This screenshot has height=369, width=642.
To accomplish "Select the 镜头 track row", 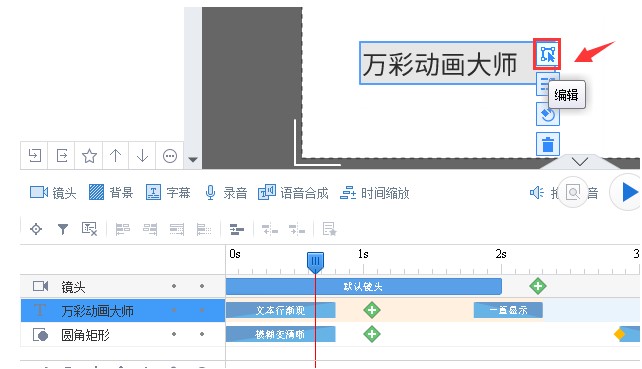I will click(x=123, y=286).
